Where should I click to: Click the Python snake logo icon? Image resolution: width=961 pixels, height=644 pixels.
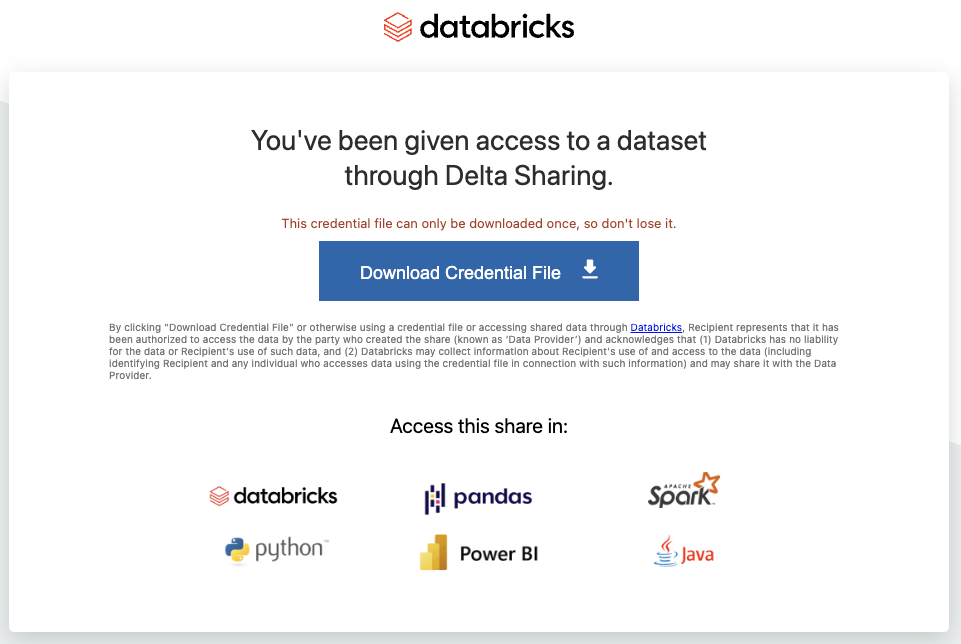click(237, 550)
